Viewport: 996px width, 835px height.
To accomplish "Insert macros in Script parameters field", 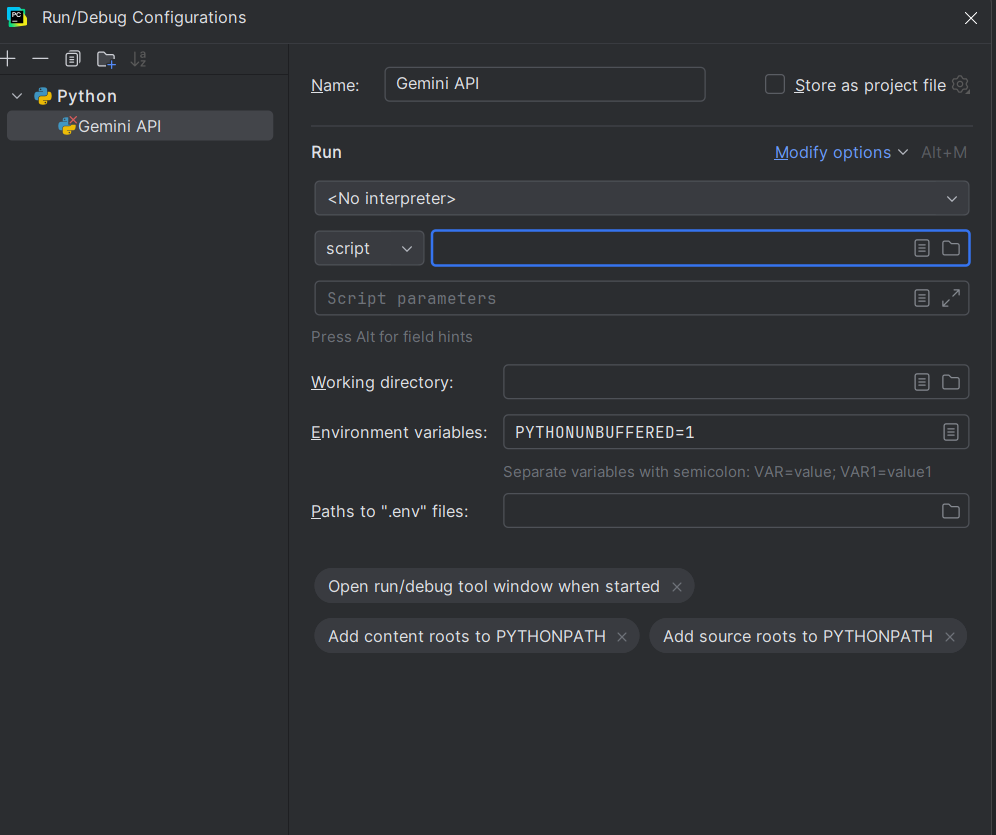I will tap(922, 298).
